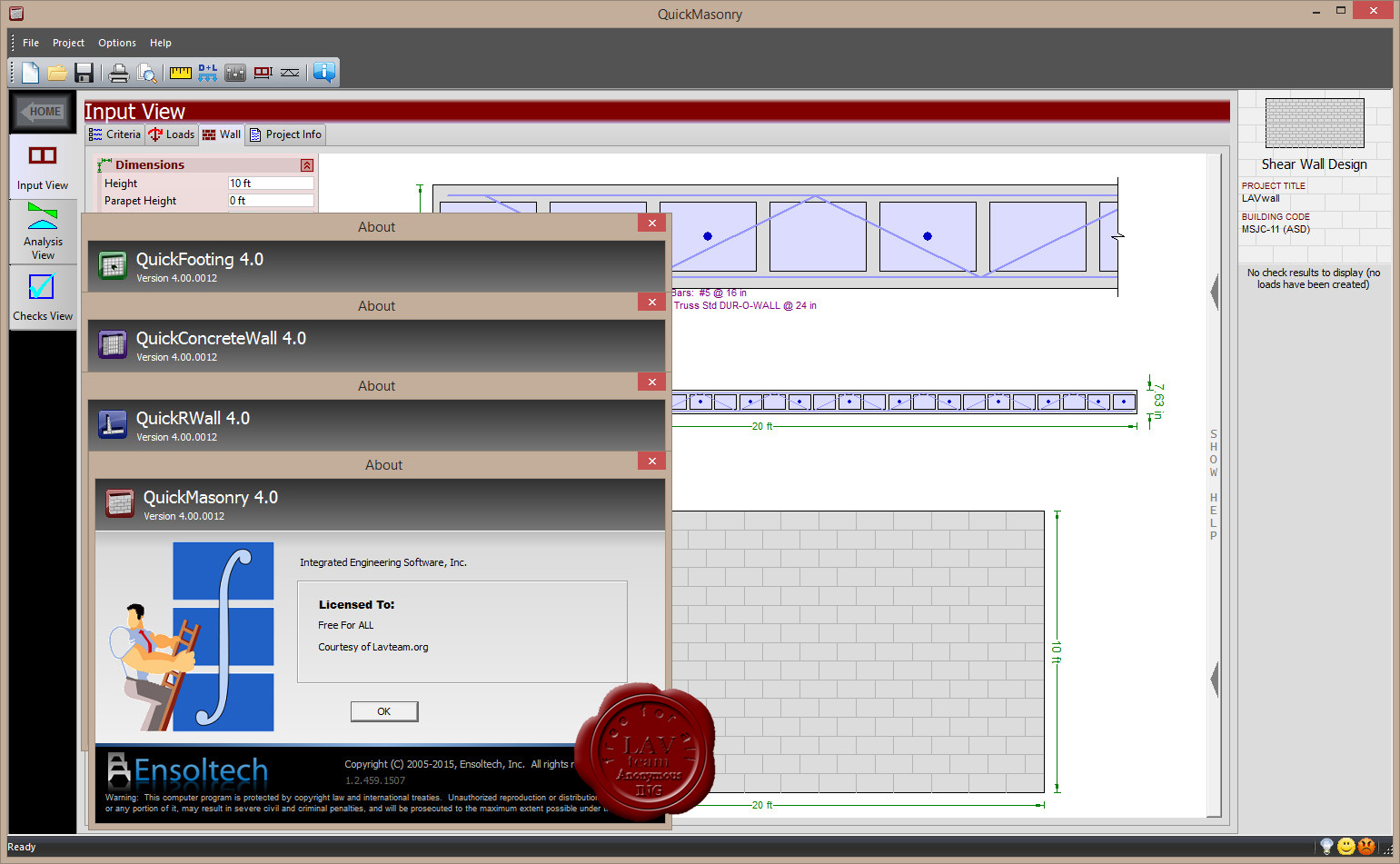
Task: Create a new project file
Action: (x=30, y=73)
